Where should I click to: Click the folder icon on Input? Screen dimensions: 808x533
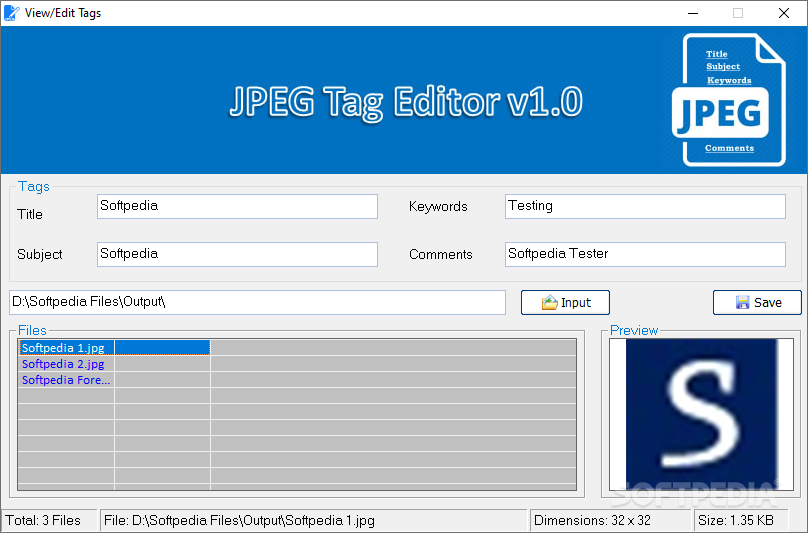click(549, 303)
